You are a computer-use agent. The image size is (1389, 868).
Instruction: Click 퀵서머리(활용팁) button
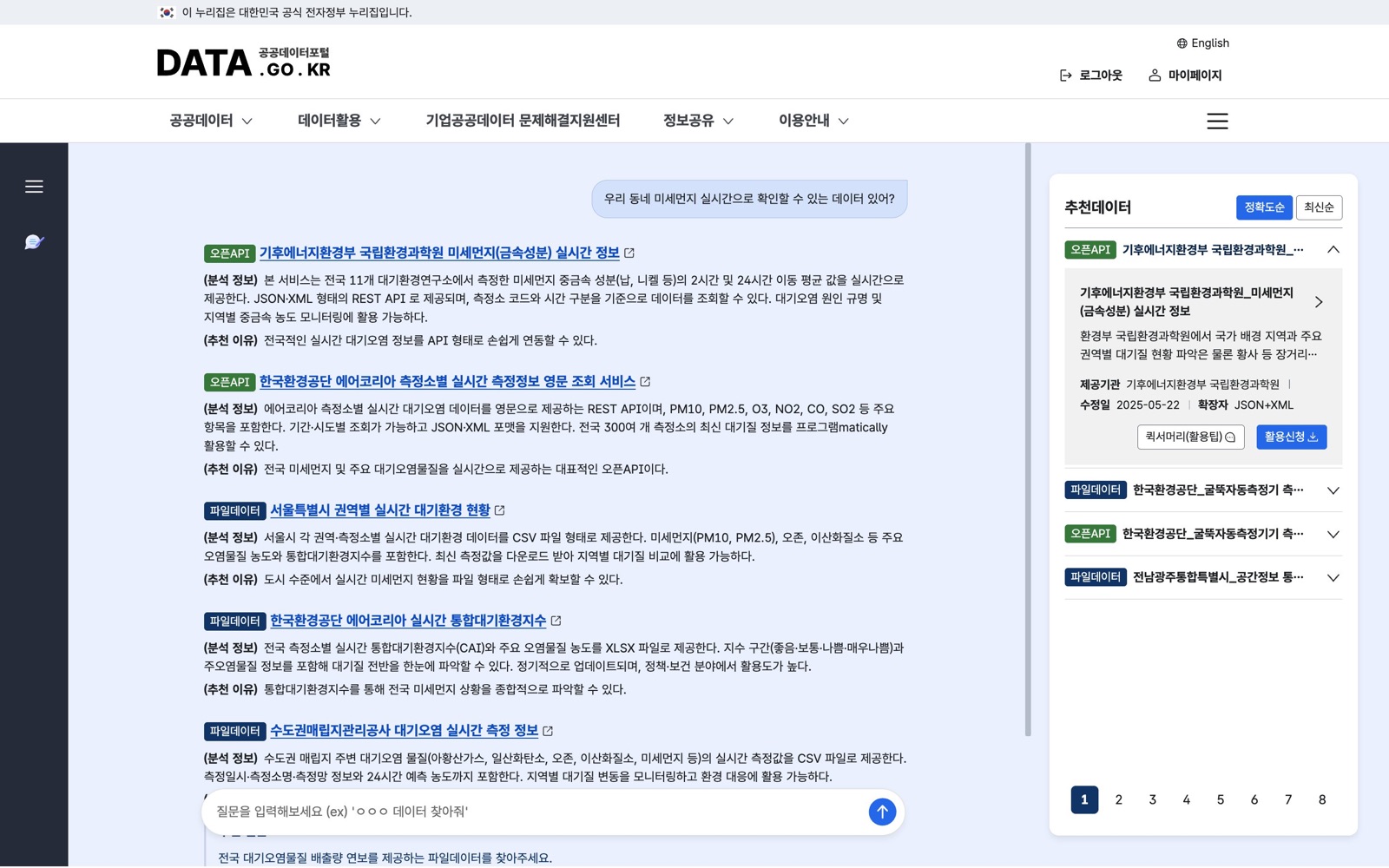[1190, 437]
